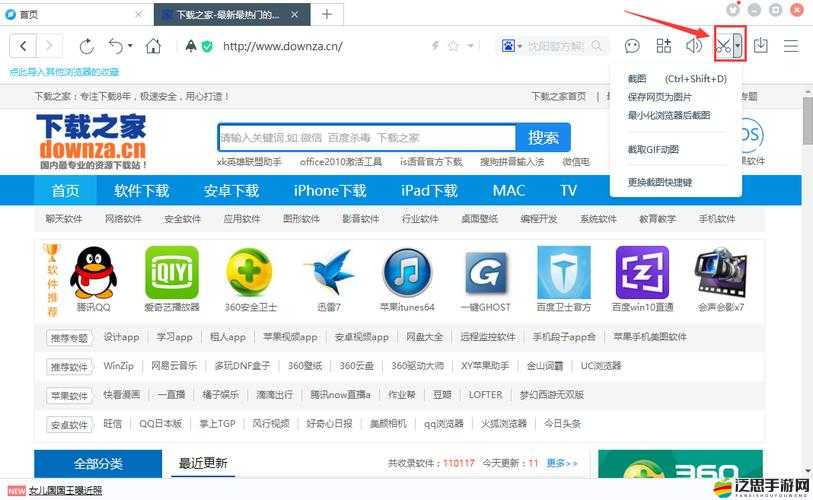This screenshot has width=813, height=500.
Task: Go to browser home page icon
Action: 153,46
